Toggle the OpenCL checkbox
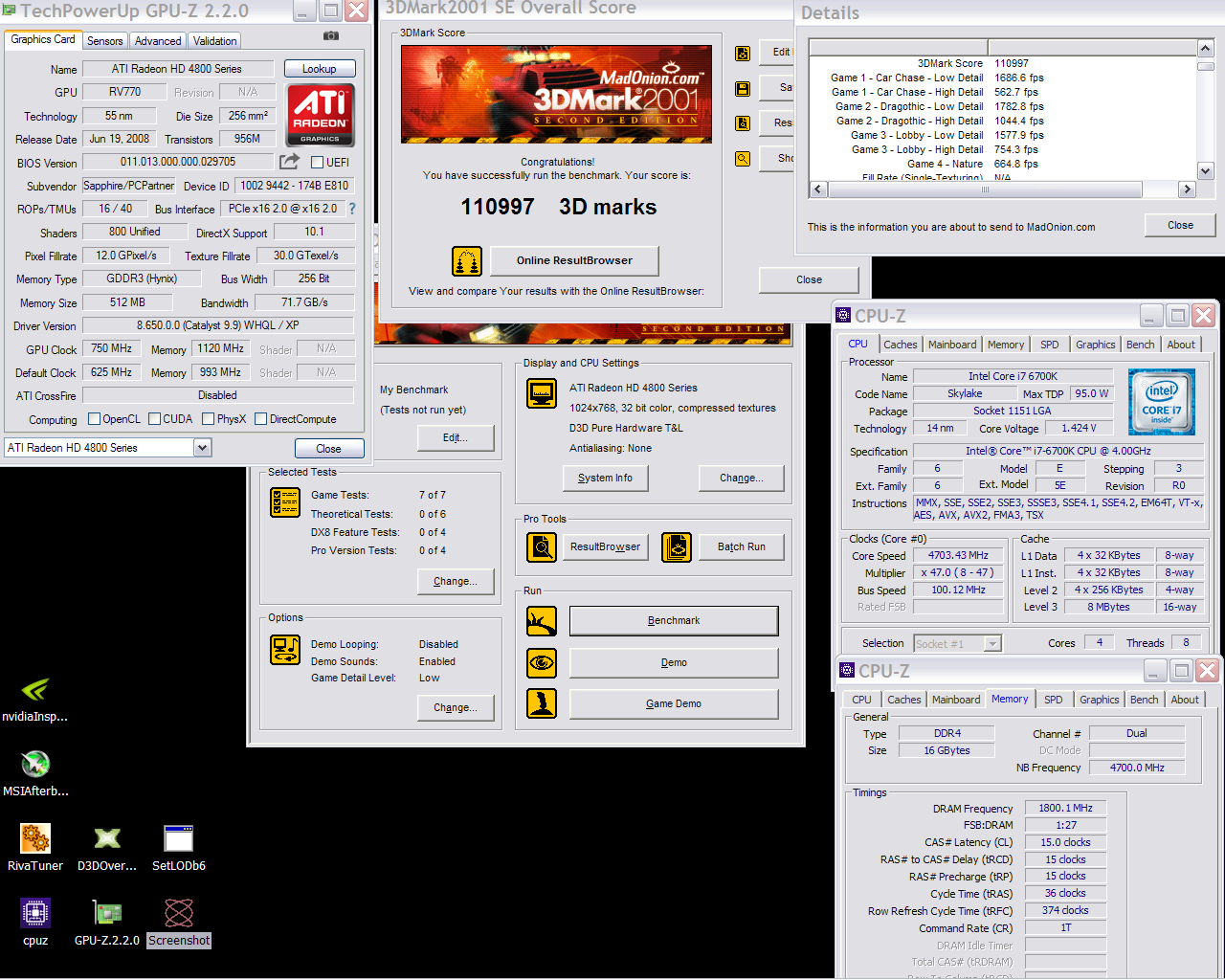1225x980 pixels. click(94, 418)
